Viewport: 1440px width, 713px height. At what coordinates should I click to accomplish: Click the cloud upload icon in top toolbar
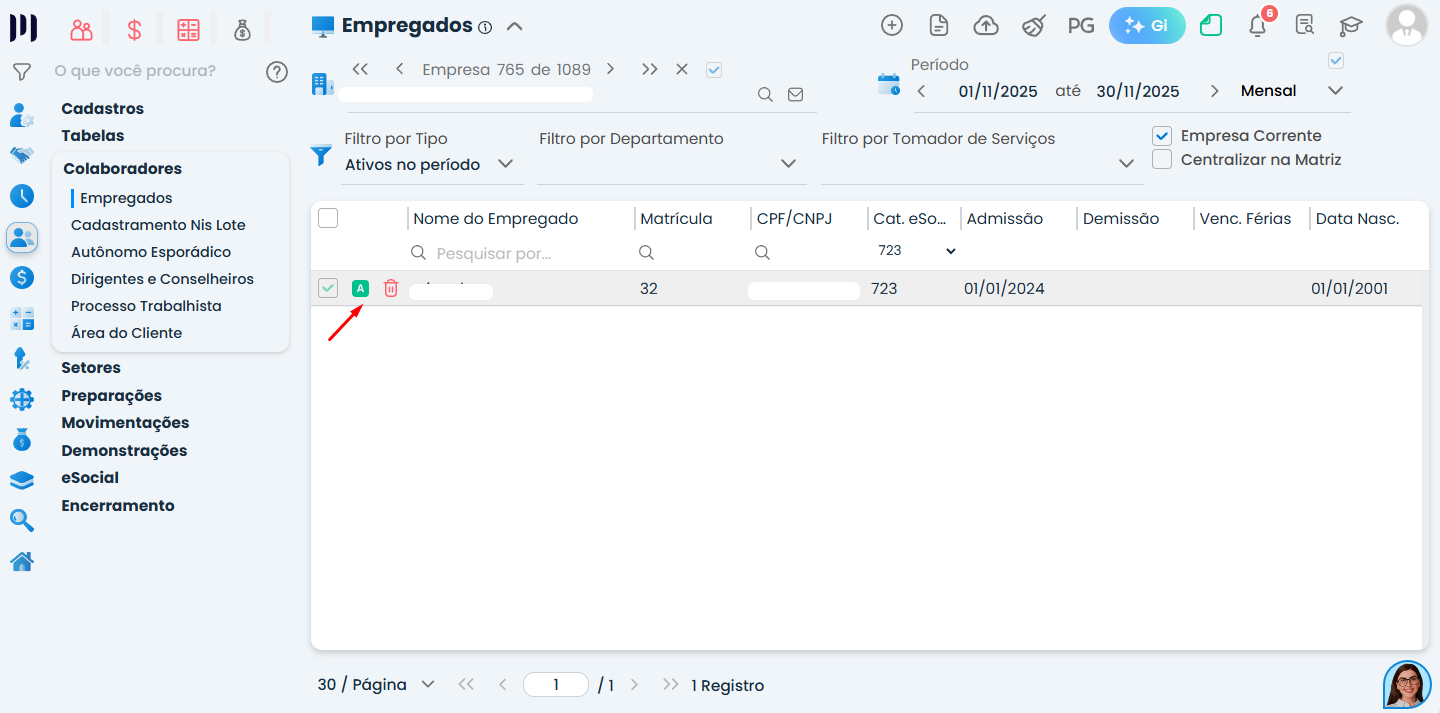[986, 26]
